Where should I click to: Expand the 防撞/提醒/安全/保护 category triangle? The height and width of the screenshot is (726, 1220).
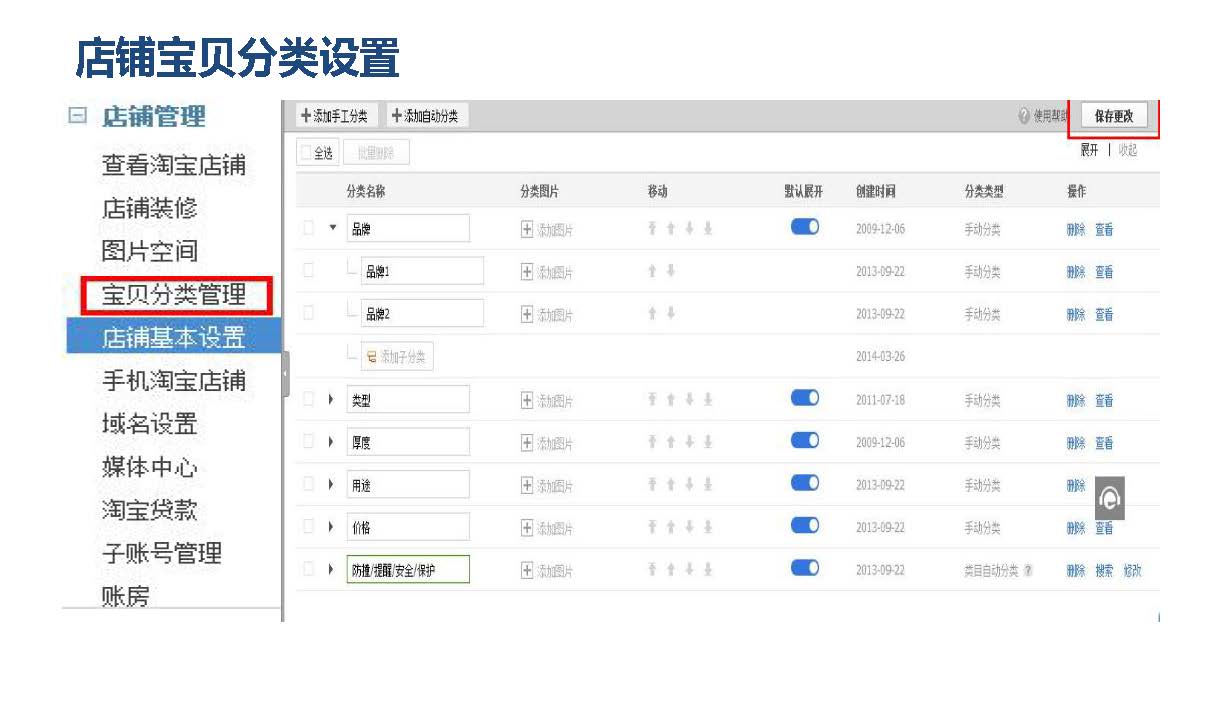tap(332, 569)
